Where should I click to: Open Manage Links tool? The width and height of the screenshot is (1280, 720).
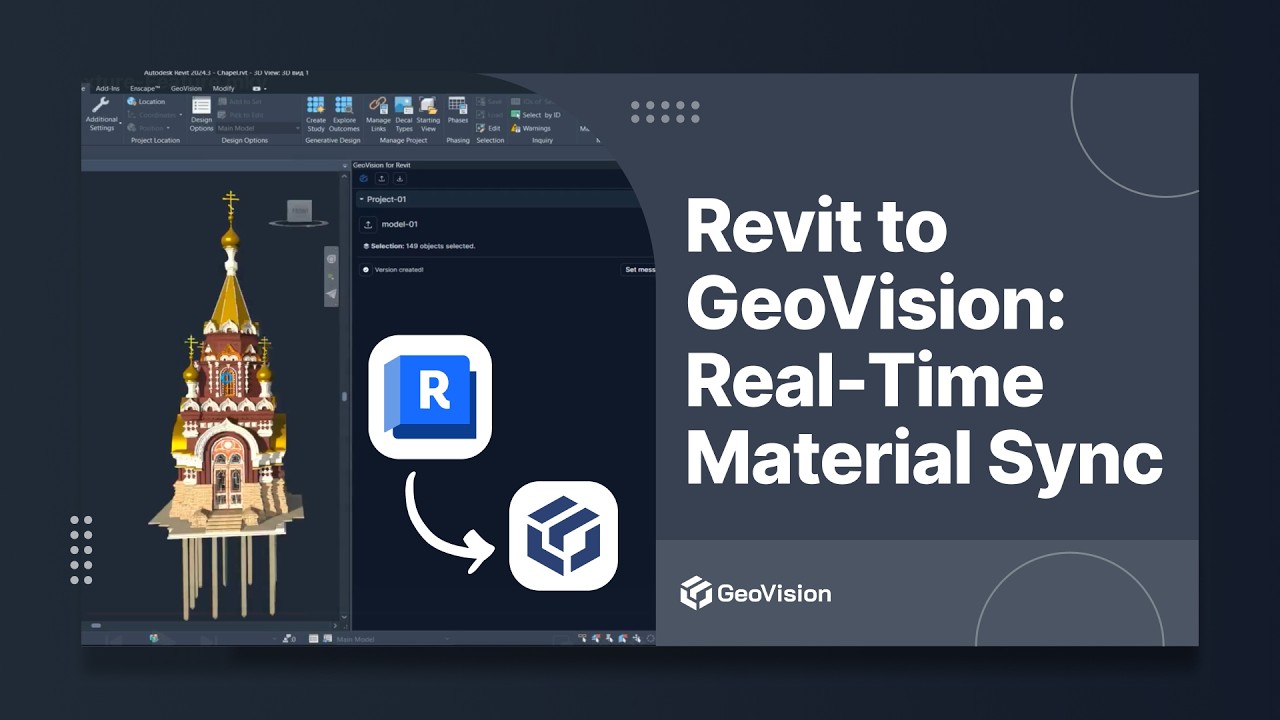pos(378,114)
